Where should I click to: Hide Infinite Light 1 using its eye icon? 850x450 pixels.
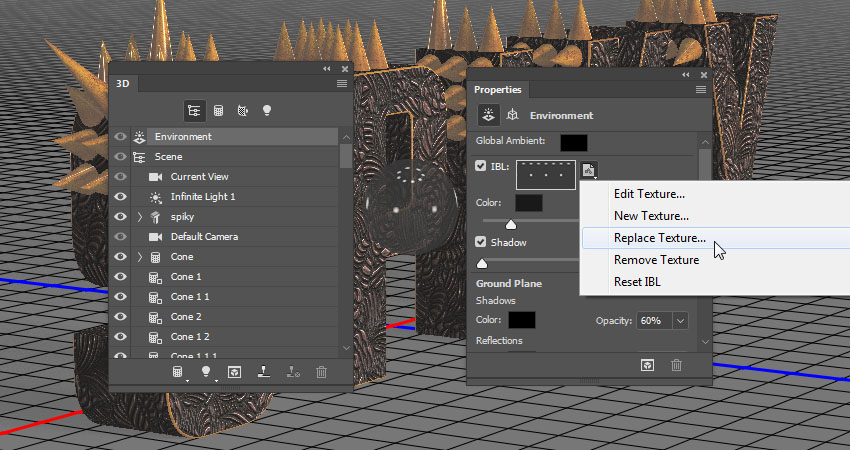click(120, 197)
